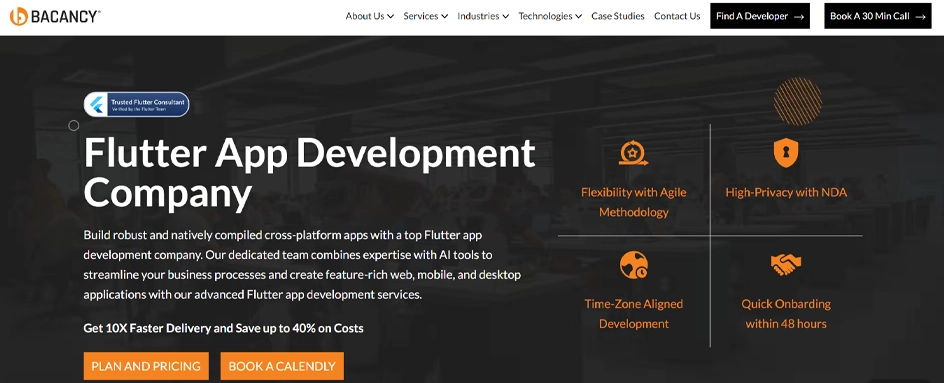Click the Book A 30 Min Call button
The image size is (944, 383).
point(878,16)
